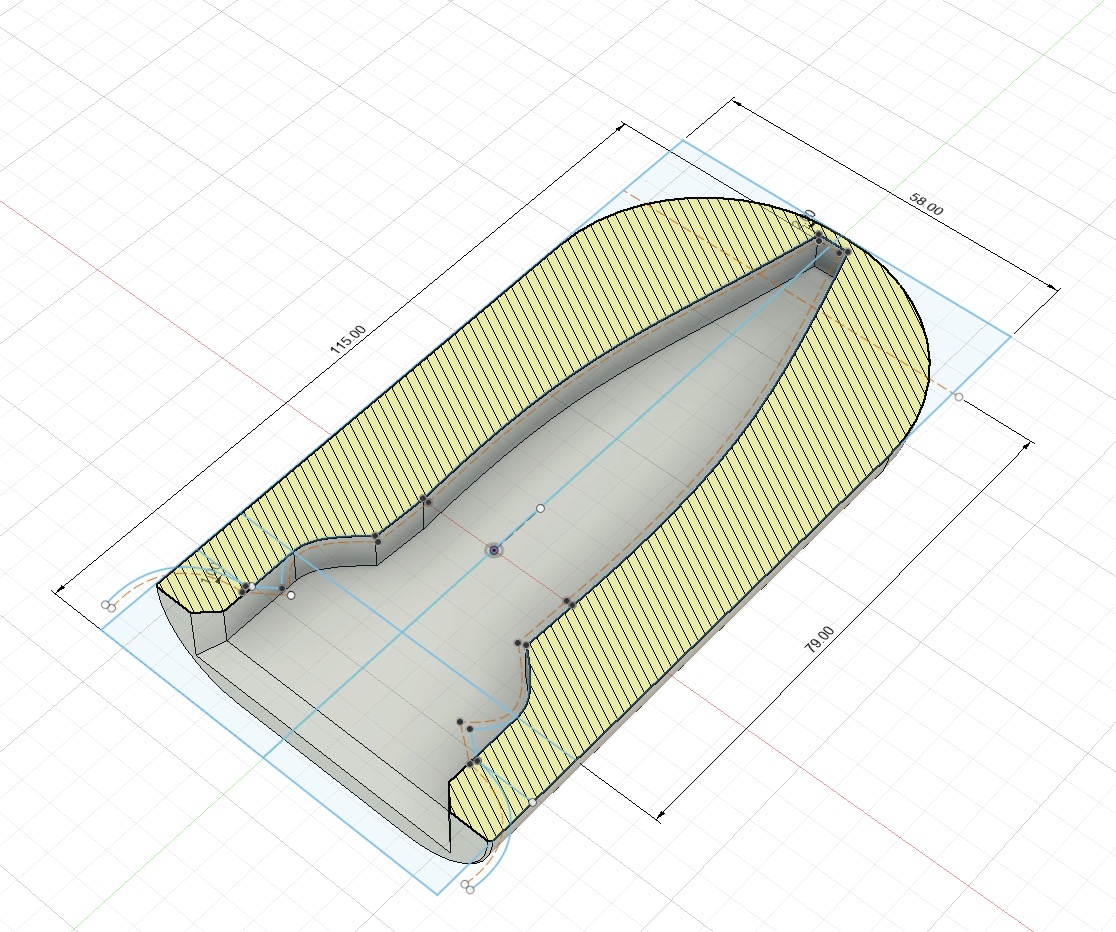Click the sketch origin point at the model center

tap(492, 549)
